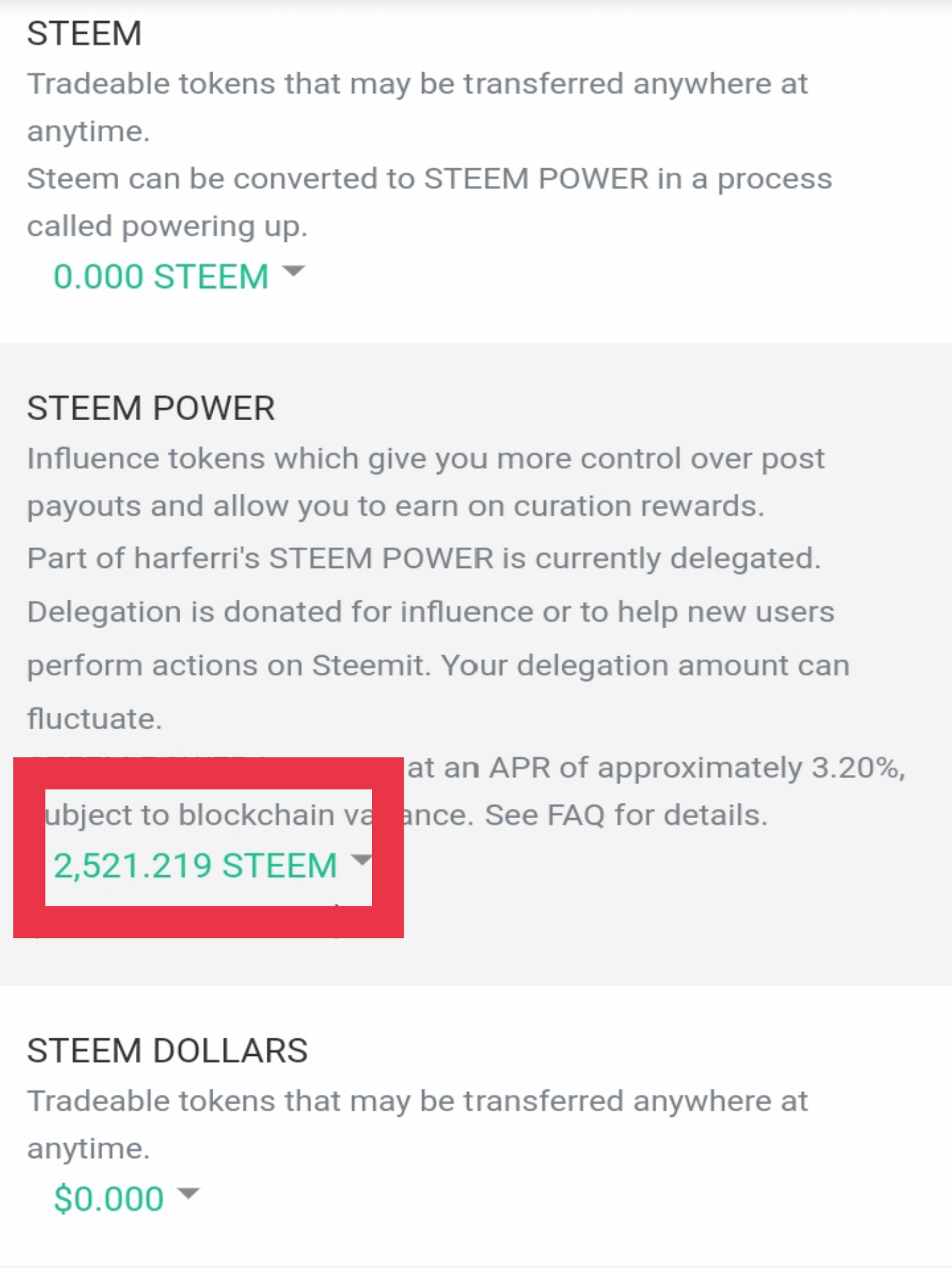This screenshot has width=952, height=1268.
Task: Click the 'Influence tokens which give you' line
Action: point(425,458)
